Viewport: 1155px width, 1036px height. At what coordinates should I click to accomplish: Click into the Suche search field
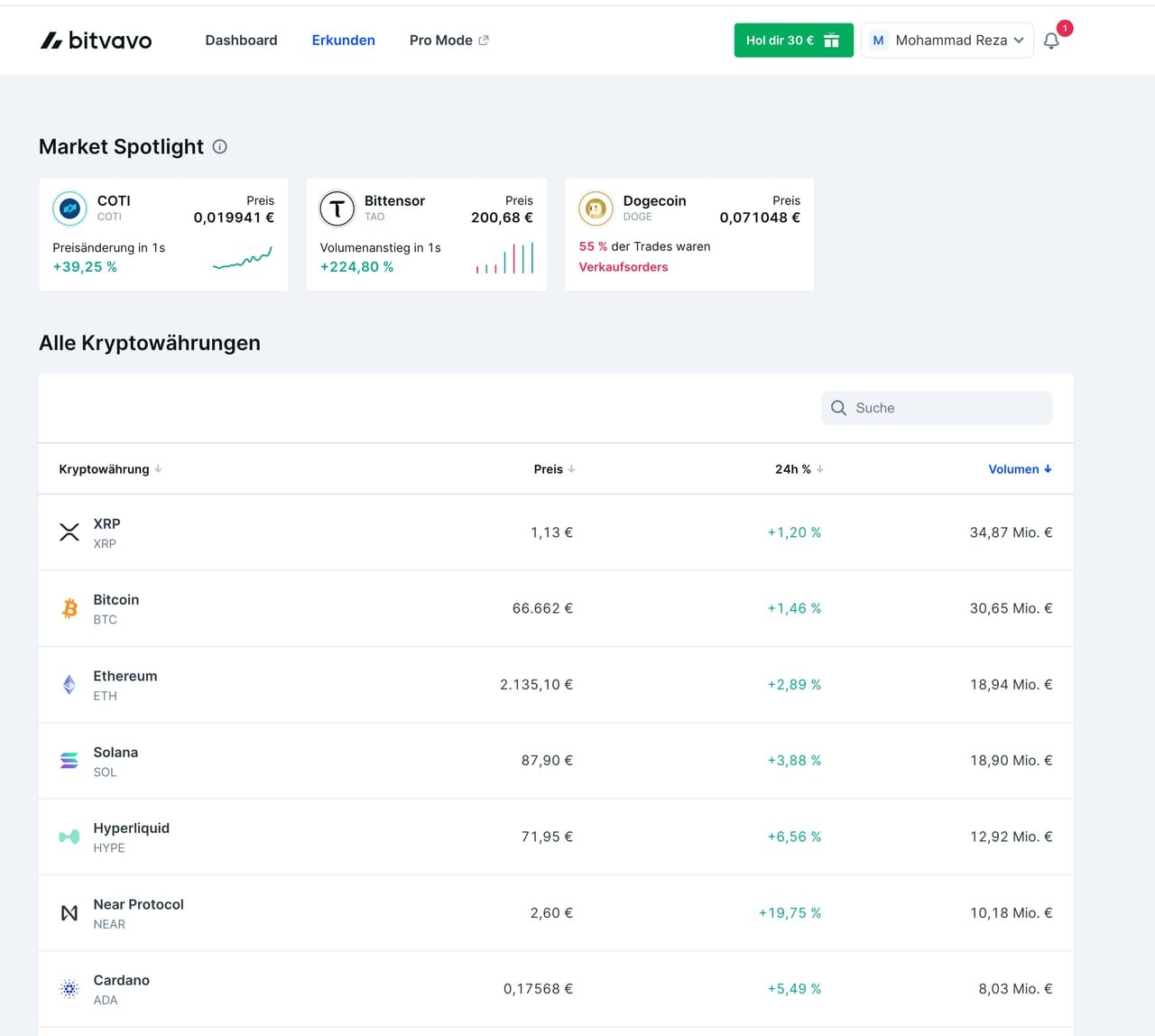(937, 408)
